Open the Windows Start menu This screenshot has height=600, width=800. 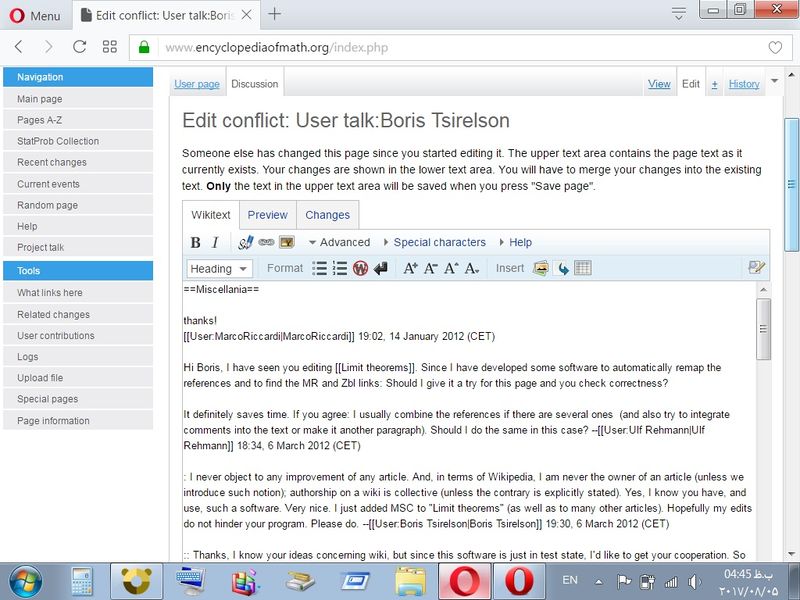tap(24, 580)
